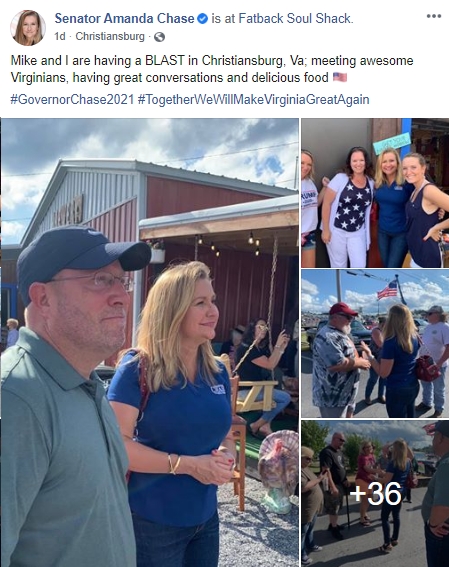Click the American flag emoji in post
449x567 pixels.
[x=340, y=77]
